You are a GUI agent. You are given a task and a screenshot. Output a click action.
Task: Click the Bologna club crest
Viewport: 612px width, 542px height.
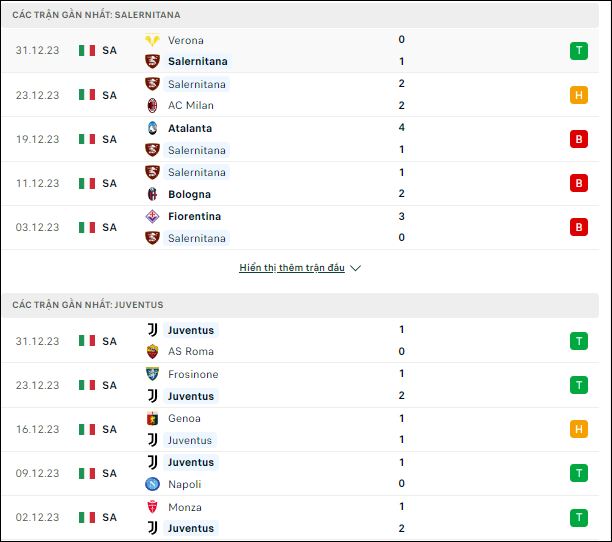(152, 194)
